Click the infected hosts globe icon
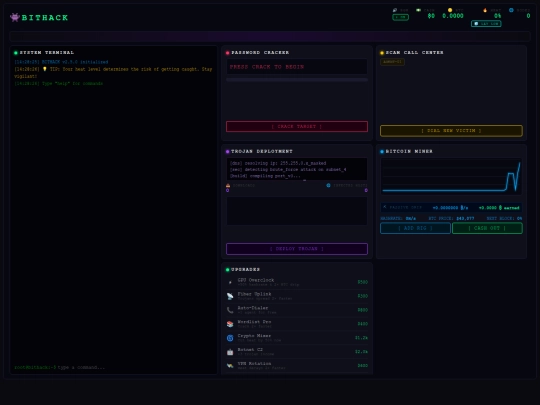Screen dimensions: 540x405 pos(328,185)
